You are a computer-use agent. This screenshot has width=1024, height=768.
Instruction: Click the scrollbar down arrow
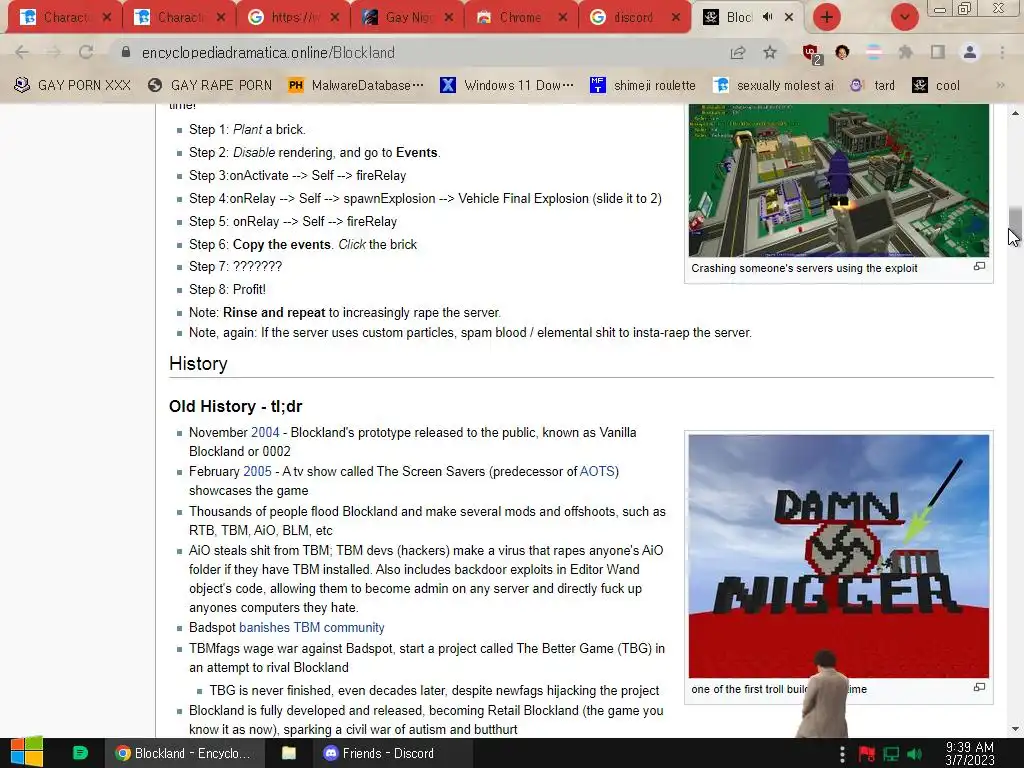(x=1015, y=729)
